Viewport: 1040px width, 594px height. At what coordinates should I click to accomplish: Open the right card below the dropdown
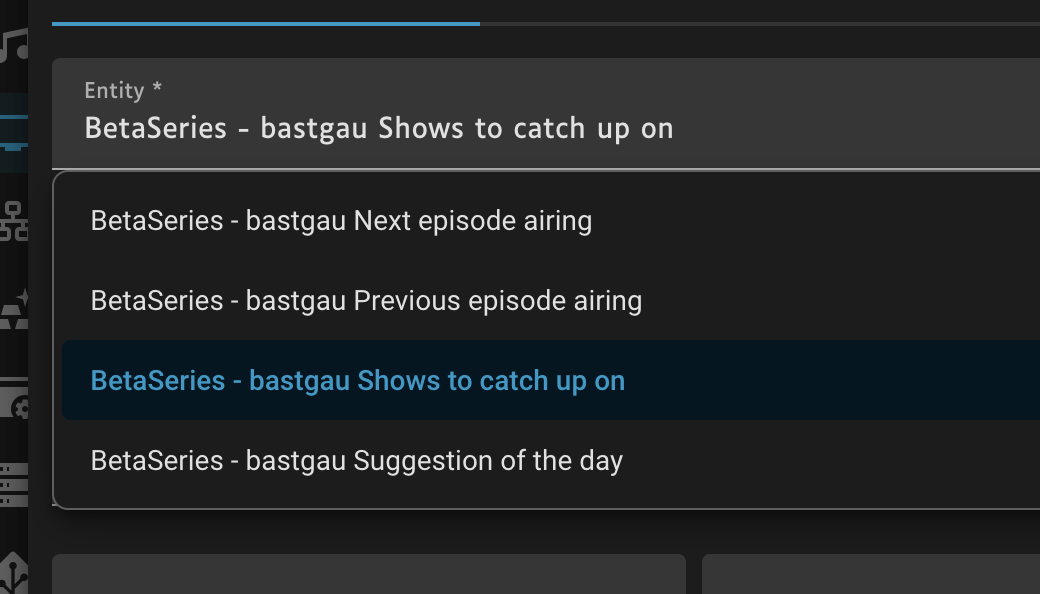[x=871, y=574]
